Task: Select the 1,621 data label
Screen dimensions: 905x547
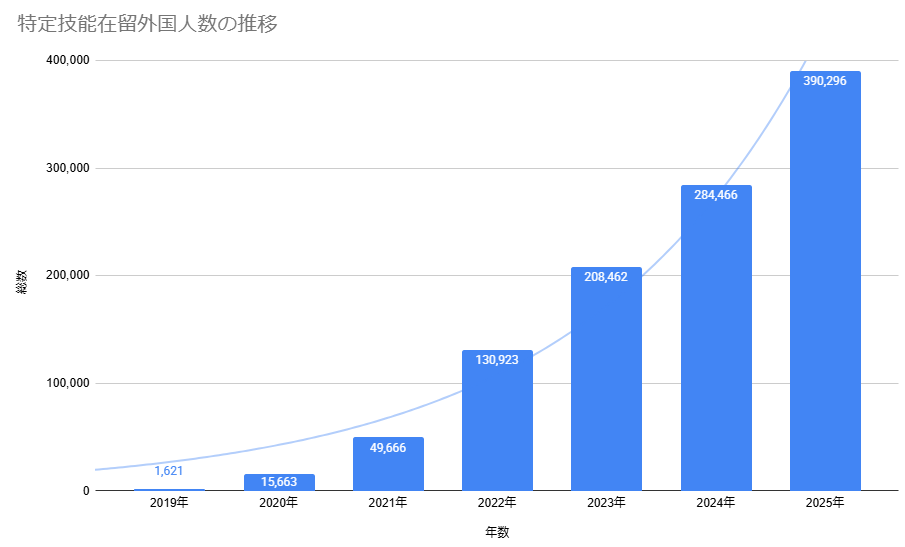Action: click(169, 470)
